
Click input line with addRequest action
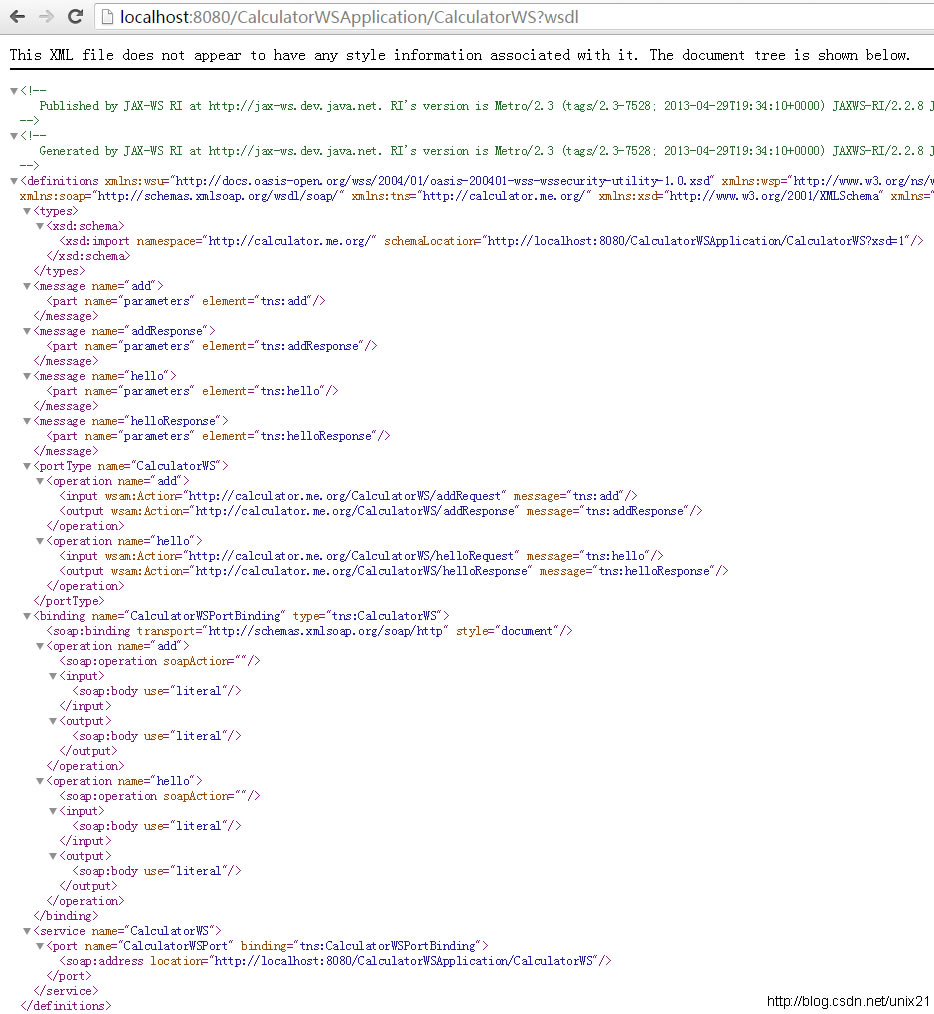(349, 496)
